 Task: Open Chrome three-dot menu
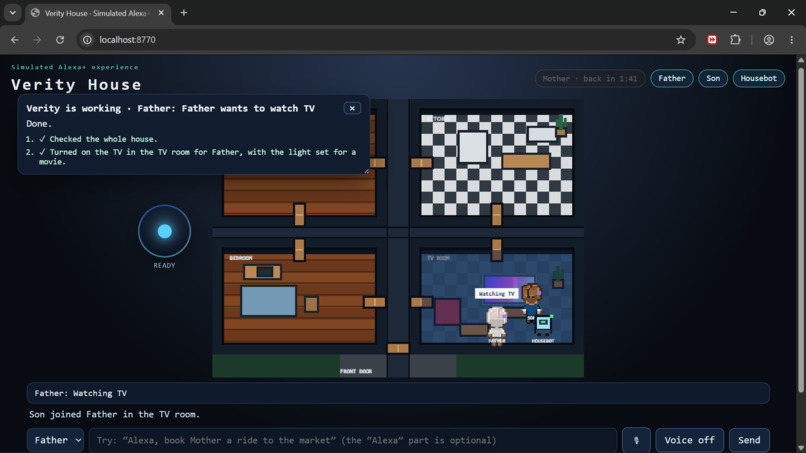[792, 40]
